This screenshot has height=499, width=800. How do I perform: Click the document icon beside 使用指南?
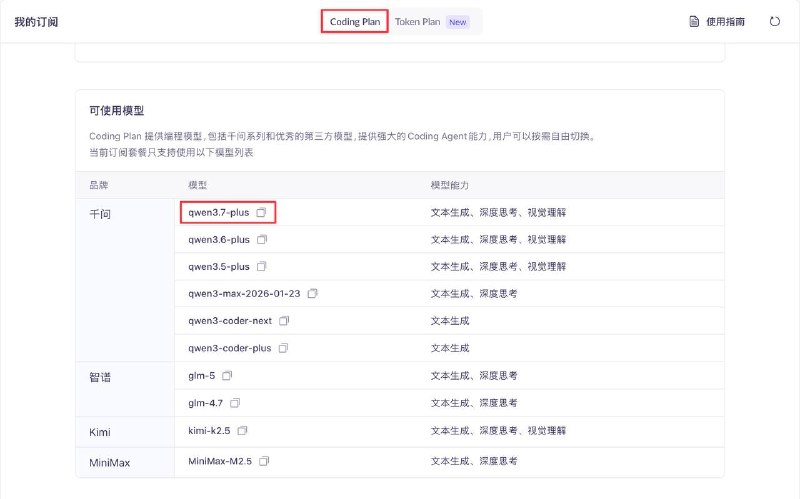tap(694, 21)
